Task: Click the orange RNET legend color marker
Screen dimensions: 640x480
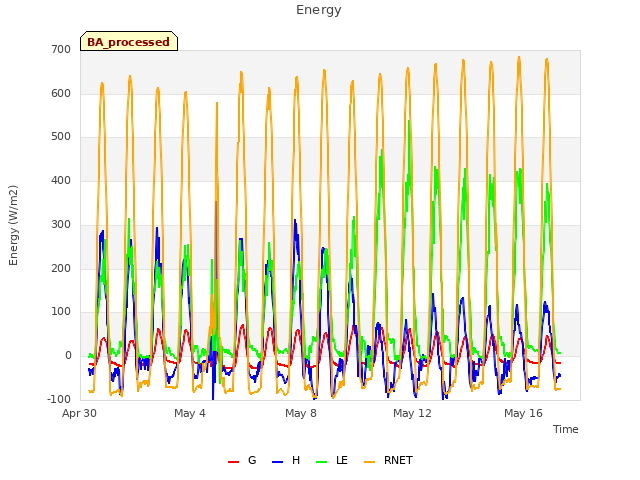Action: 369,462
